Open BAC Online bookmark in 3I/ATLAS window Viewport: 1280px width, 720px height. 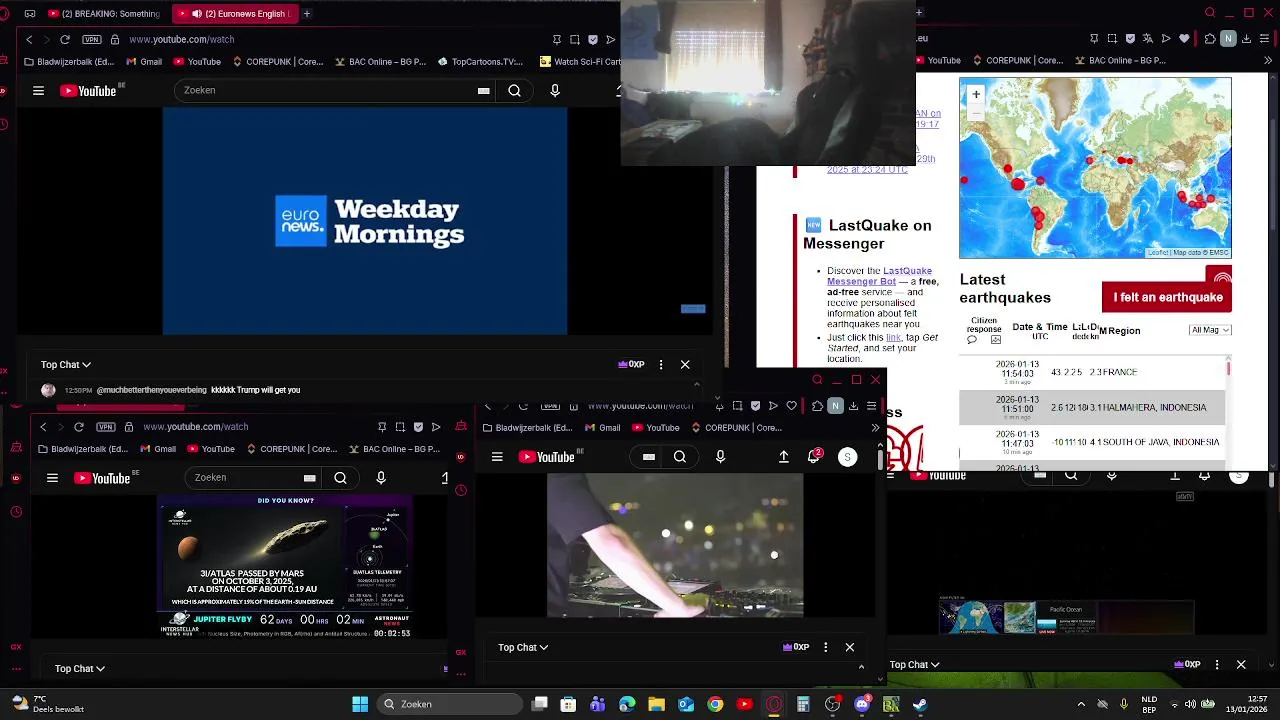tap(393, 449)
